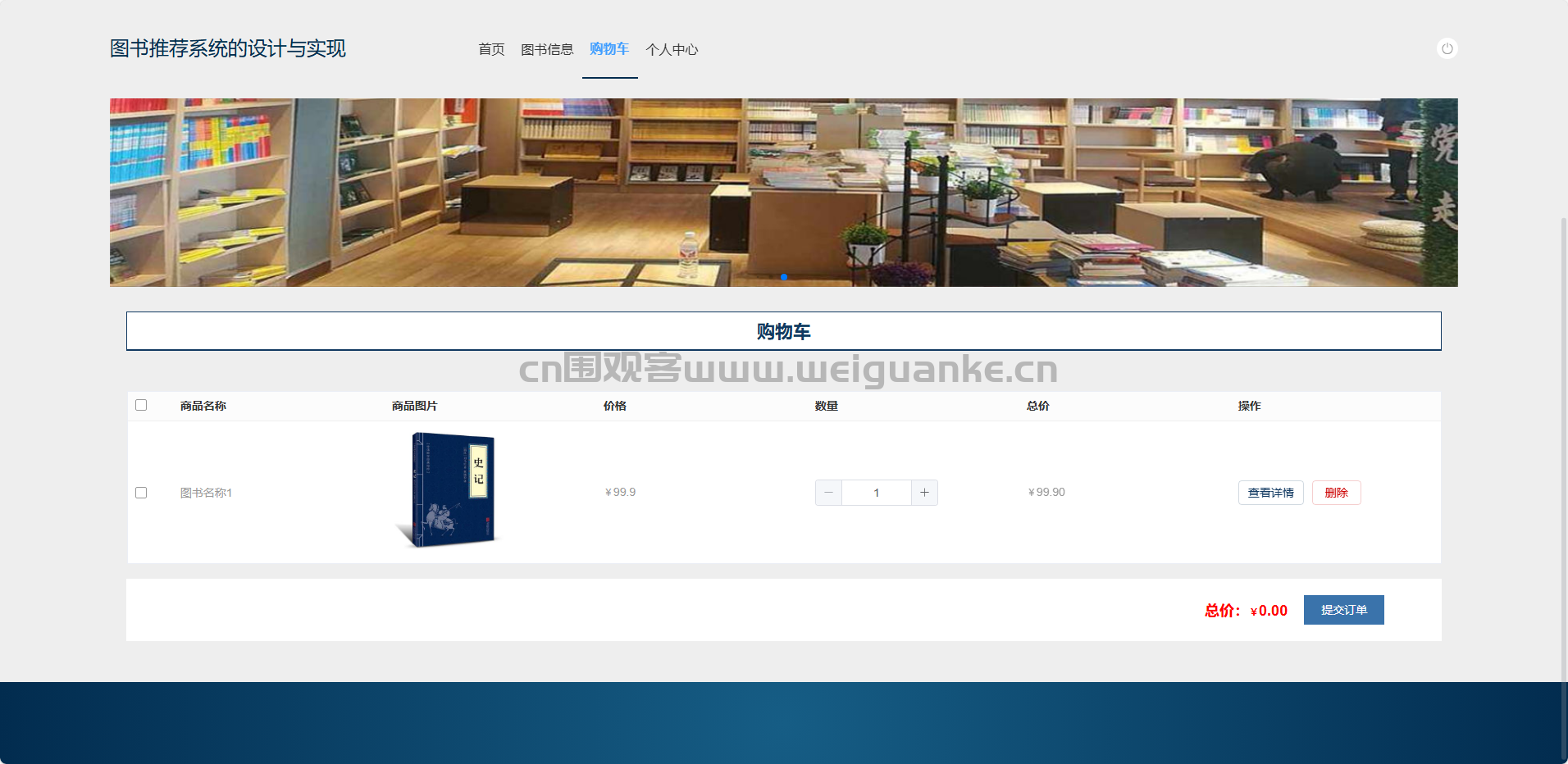Click the 史记 book cover thumbnail
Viewport: 1568px width, 764px height.
(x=449, y=490)
